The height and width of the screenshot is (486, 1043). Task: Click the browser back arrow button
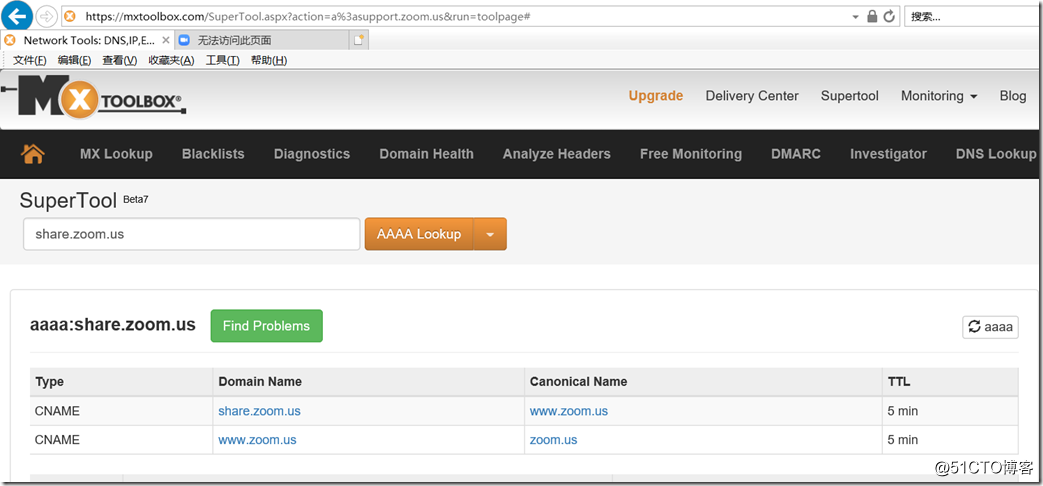click(x=17, y=15)
